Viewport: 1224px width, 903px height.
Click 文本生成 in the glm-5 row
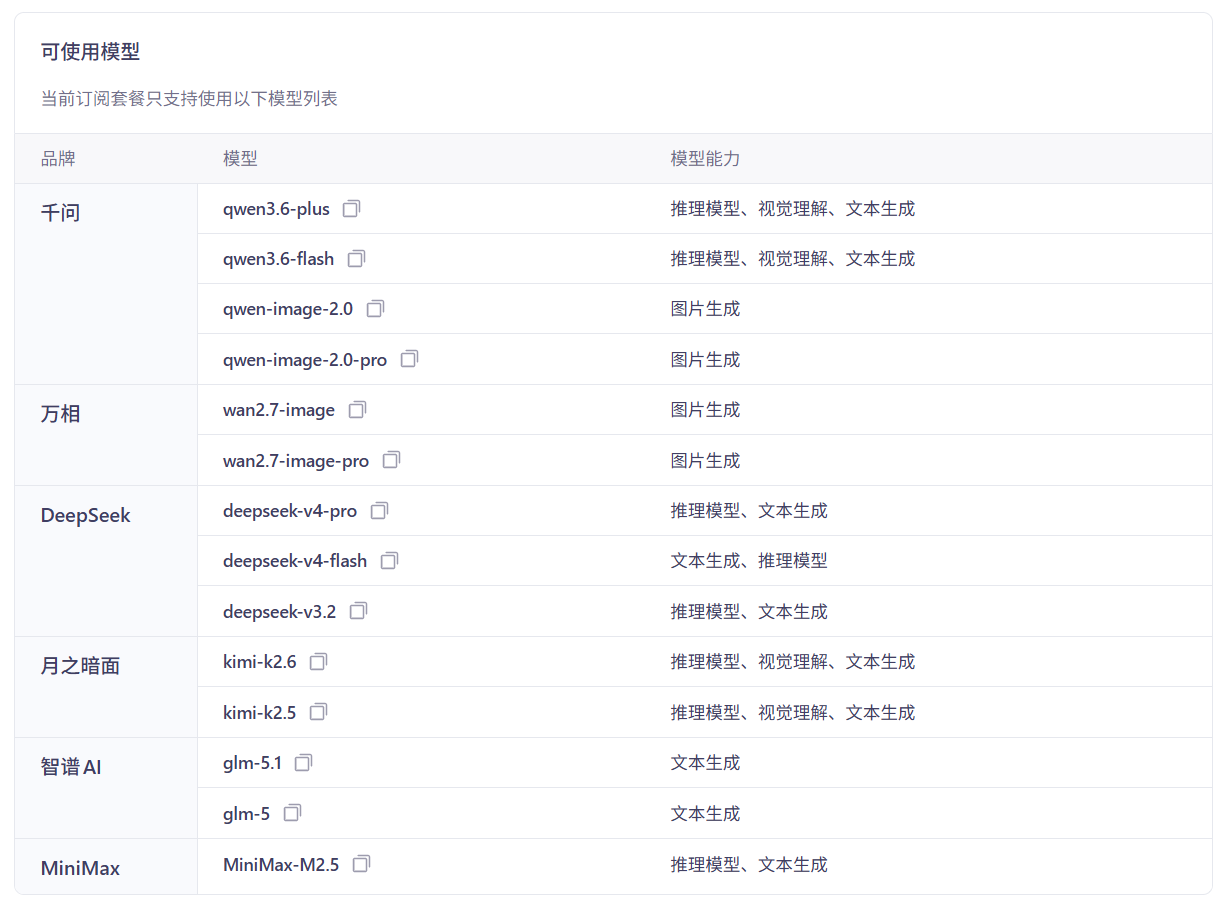click(x=705, y=813)
